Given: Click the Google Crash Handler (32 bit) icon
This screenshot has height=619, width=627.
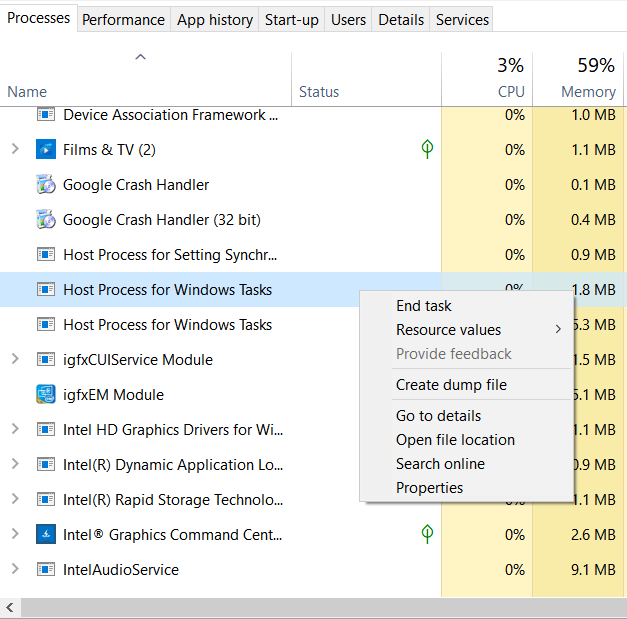Looking at the screenshot, I should point(45,220).
